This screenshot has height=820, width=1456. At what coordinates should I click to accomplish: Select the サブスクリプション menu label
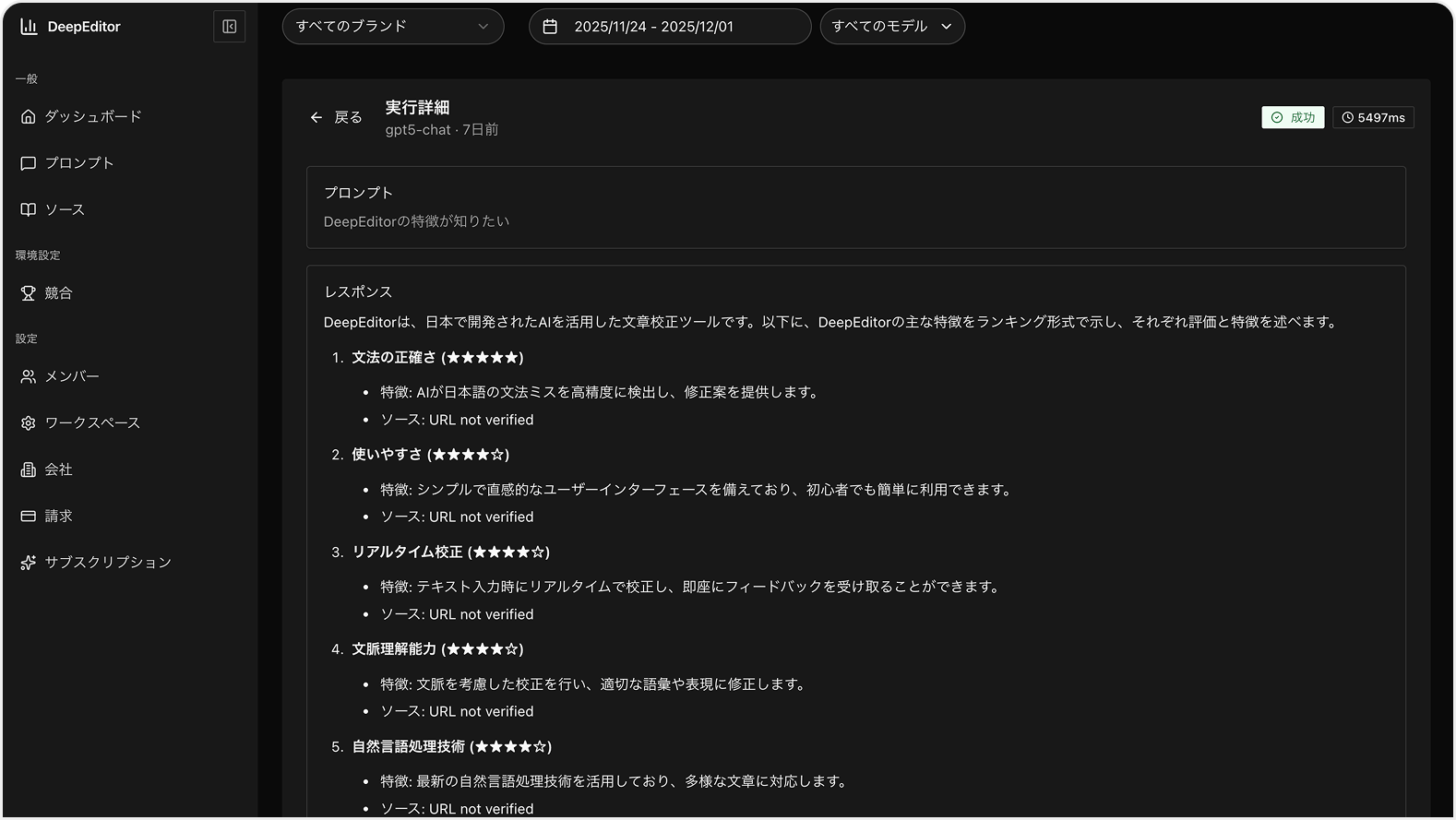(108, 563)
